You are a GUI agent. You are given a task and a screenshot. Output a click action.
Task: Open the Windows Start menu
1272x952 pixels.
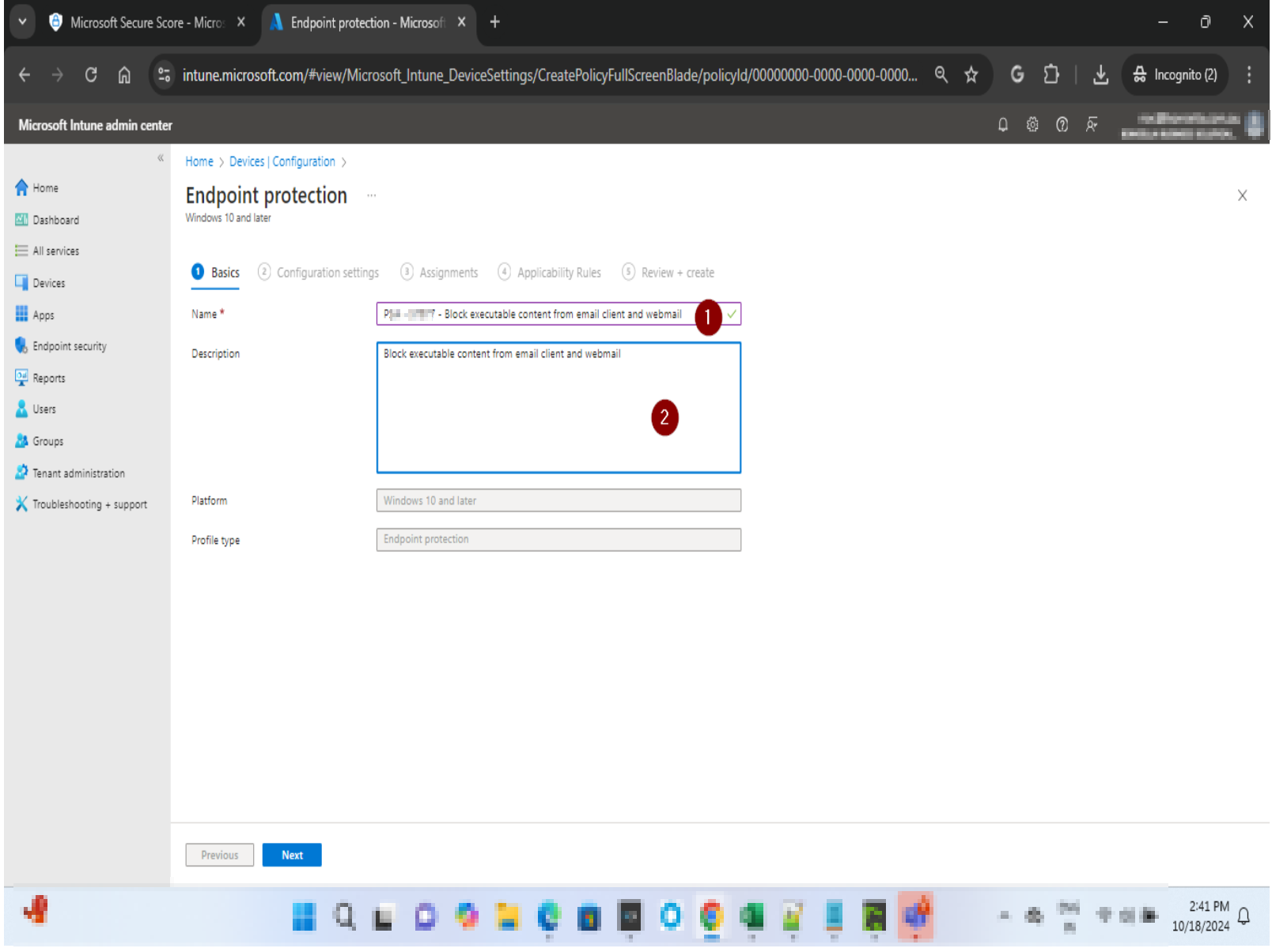tap(304, 916)
